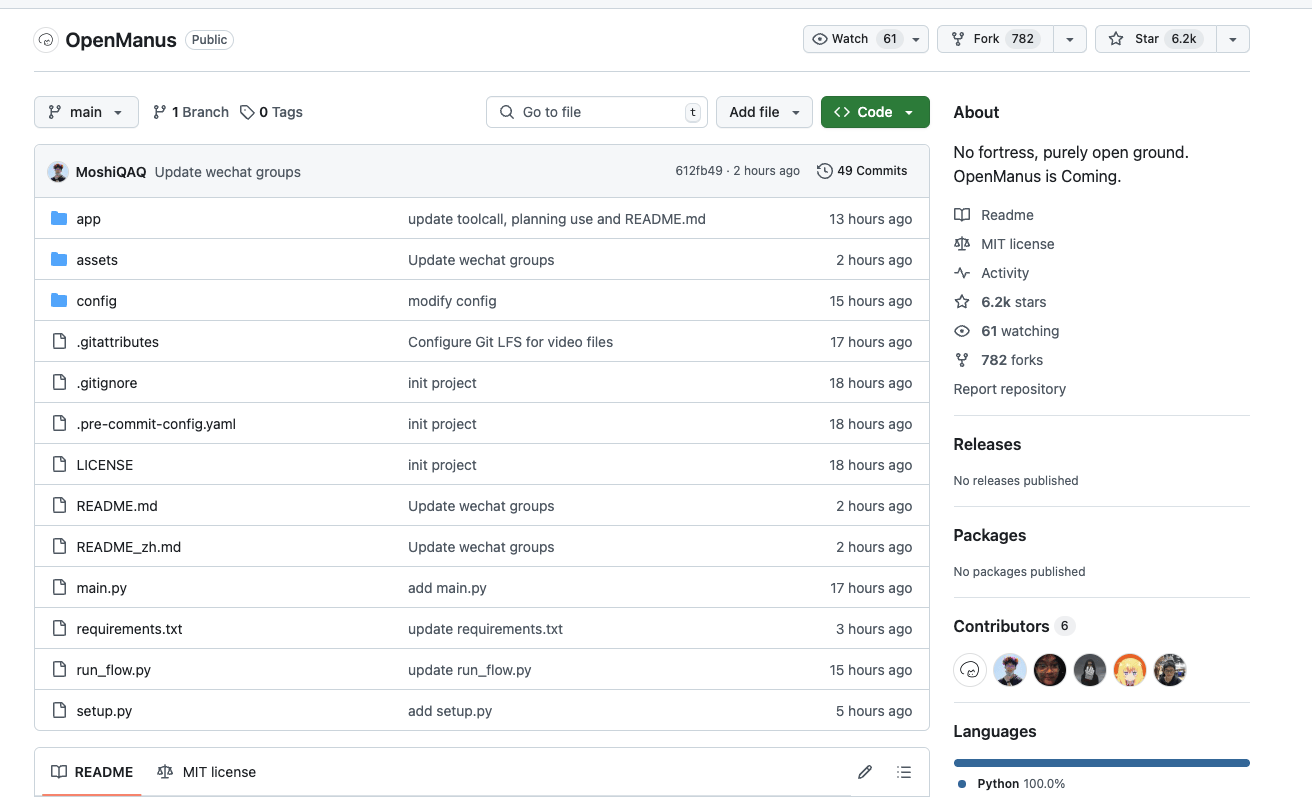
Task: Click the history clock icon for commits
Action: tap(825, 171)
